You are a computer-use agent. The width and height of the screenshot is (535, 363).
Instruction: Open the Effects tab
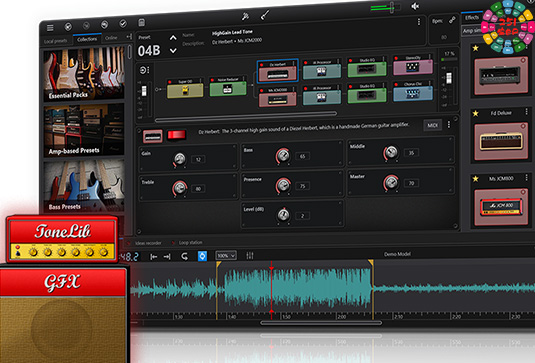tap(472, 17)
